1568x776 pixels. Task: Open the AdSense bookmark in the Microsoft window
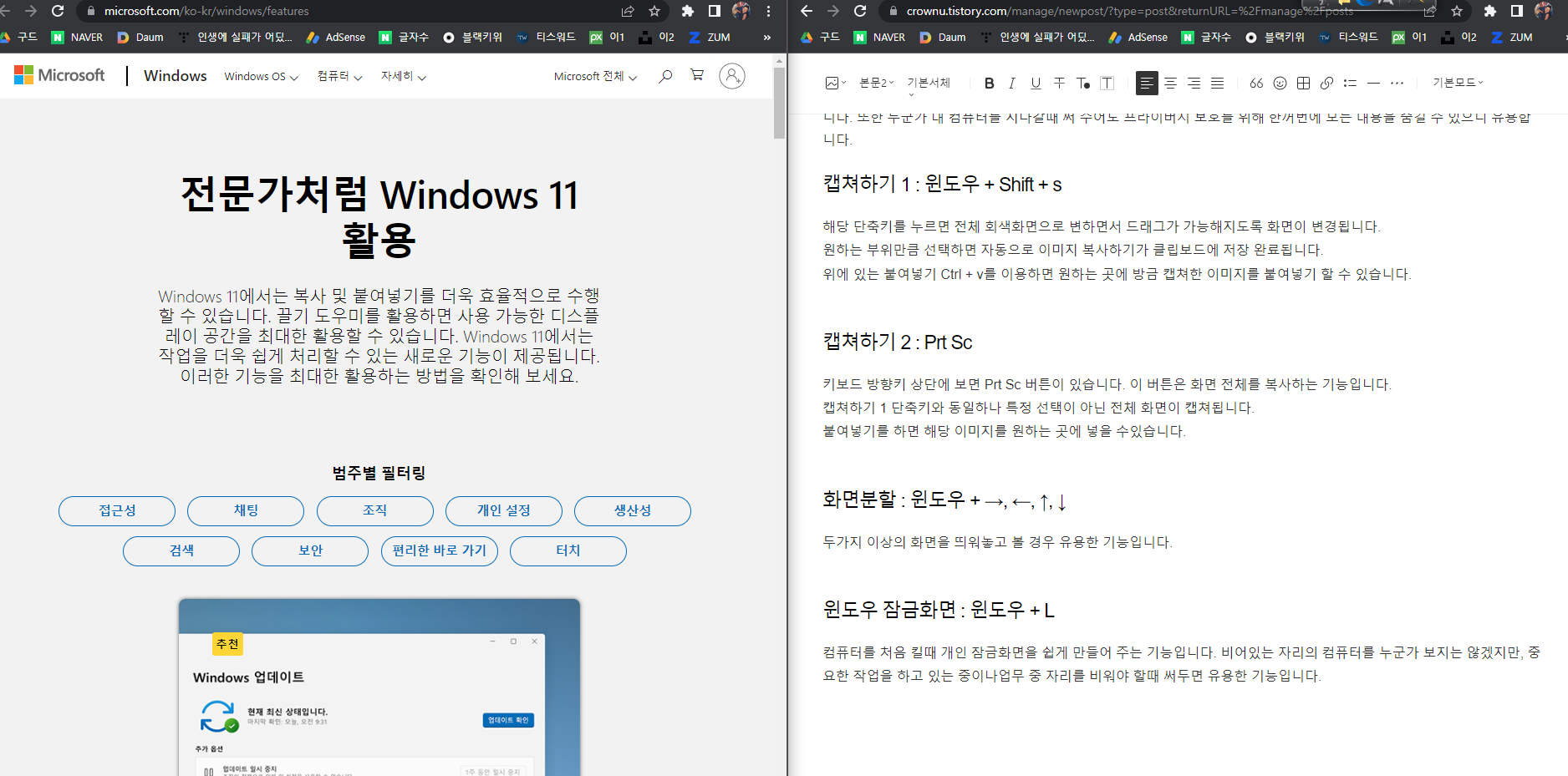[x=336, y=38]
